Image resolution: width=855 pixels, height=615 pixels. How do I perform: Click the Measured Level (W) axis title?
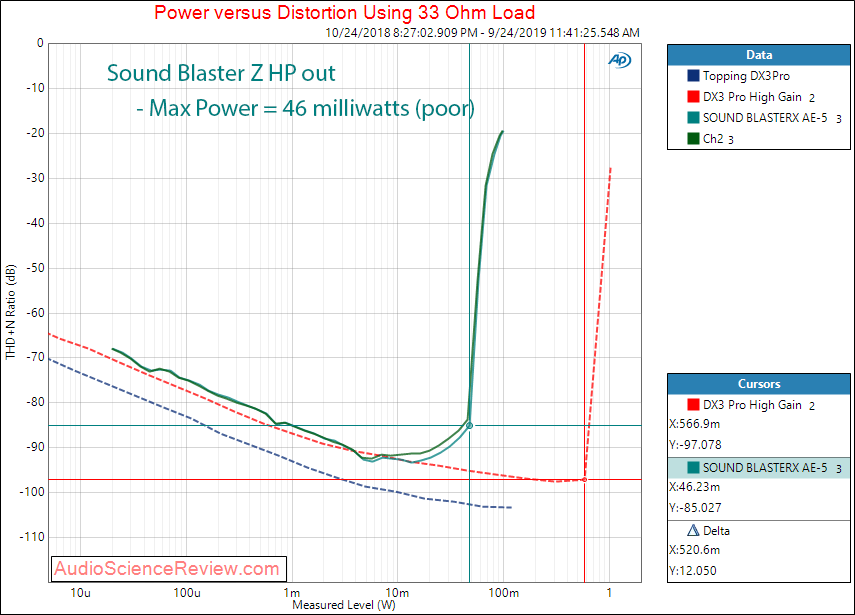pyautogui.click(x=344, y=605)
